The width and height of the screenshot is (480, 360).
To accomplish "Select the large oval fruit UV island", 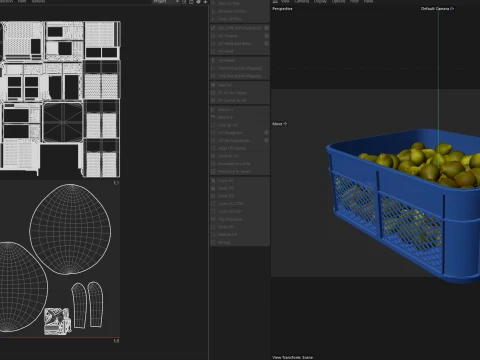I will pos(70,229).
